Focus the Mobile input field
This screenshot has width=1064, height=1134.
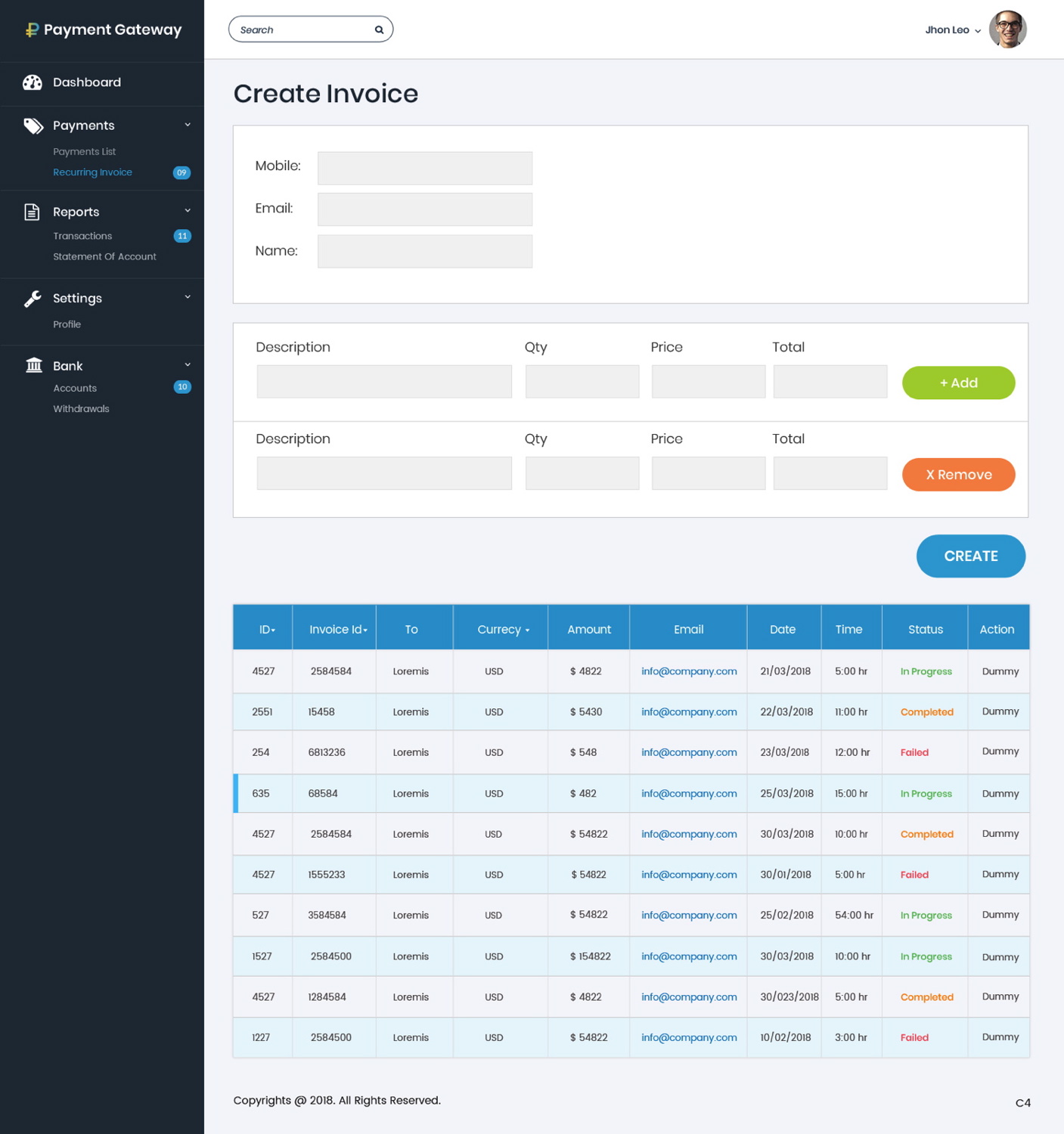424,168
